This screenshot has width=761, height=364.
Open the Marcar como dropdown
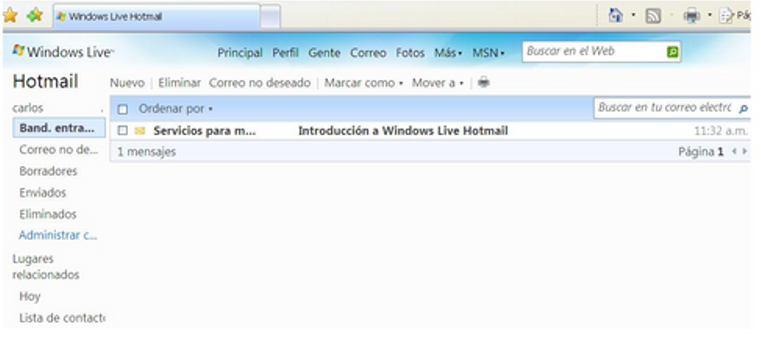[364, 83]
